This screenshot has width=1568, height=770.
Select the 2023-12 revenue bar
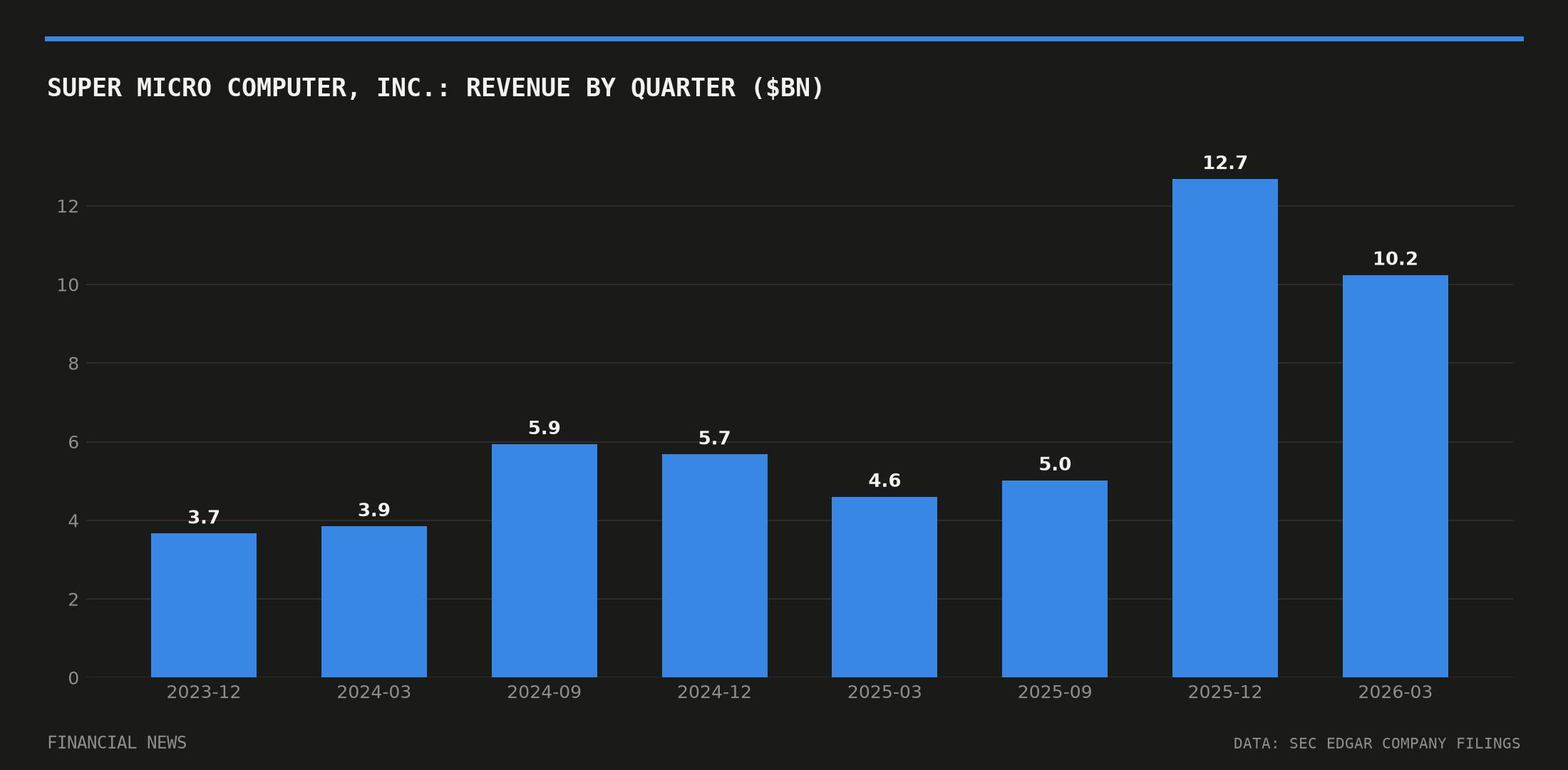pos(204,605)
